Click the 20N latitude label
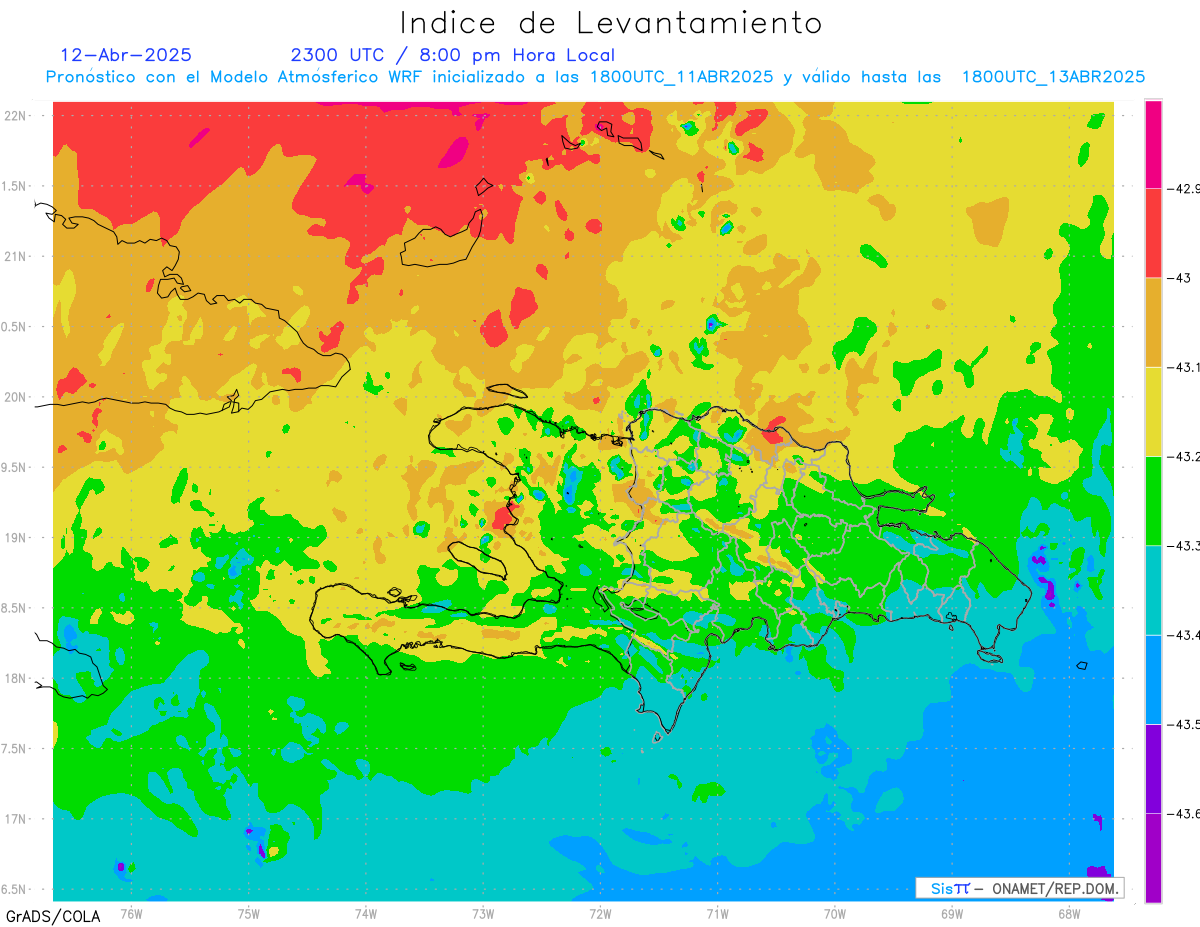The width and height of the screenshot is (1200, 927). 15,397
